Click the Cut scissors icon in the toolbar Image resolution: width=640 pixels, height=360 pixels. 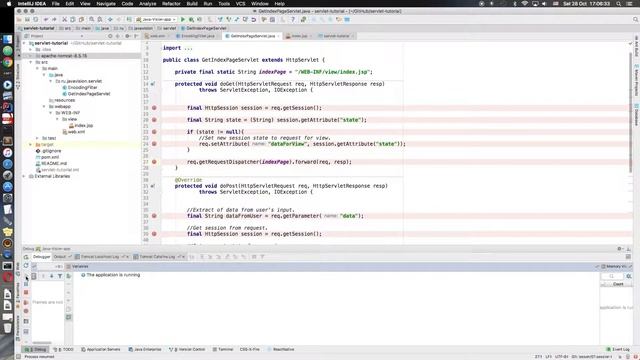[64, 19]
